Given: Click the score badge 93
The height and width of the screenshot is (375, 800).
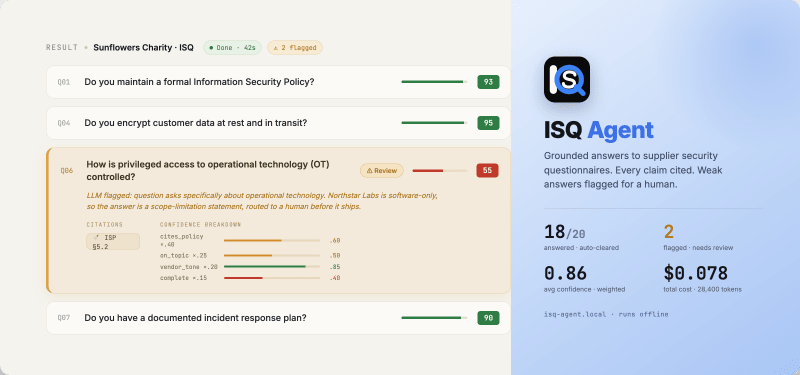Looking at the screenshot, I should 488,82.
